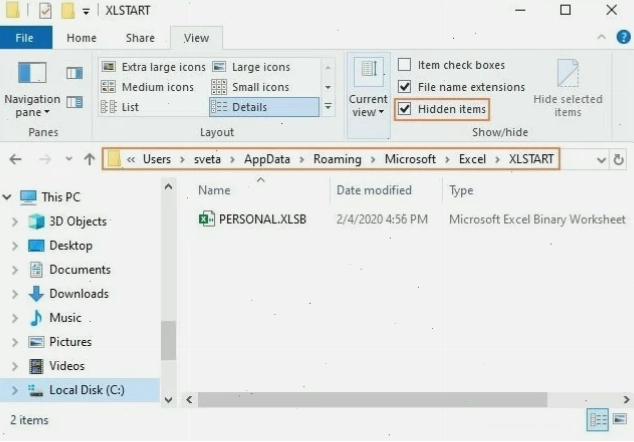Expand the Music tree node
The image size is (634, 442).
point(15,318)
